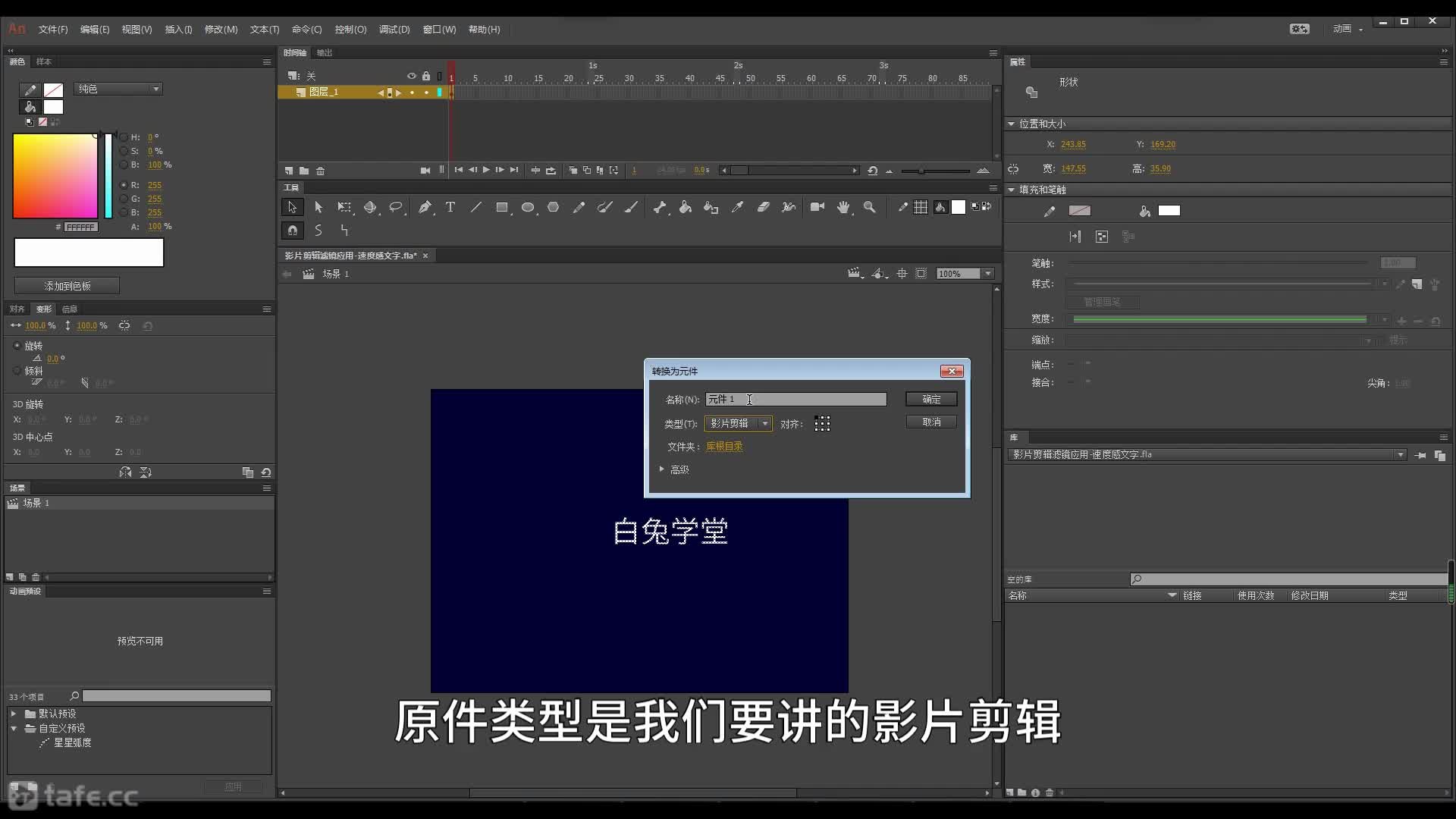Open the library document dropdown
1456x819 pixels.
[x=1400, y=455]
